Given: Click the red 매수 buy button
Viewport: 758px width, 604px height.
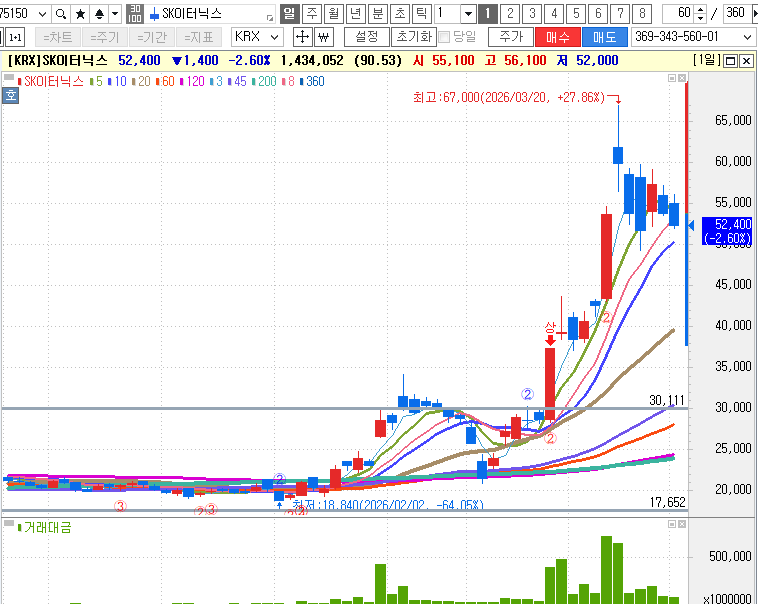Looking at the screenshot, I should click(558, 37).
